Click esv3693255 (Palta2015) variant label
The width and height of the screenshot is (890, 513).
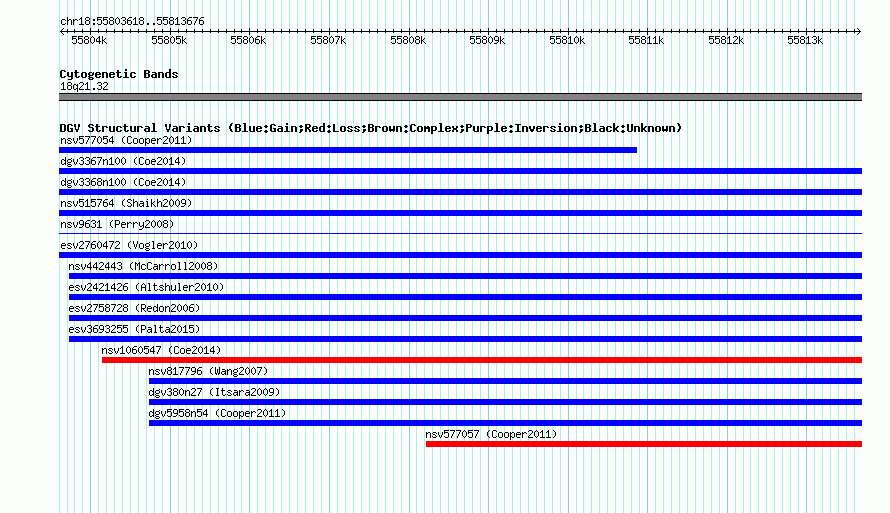[x=135, y=329]
